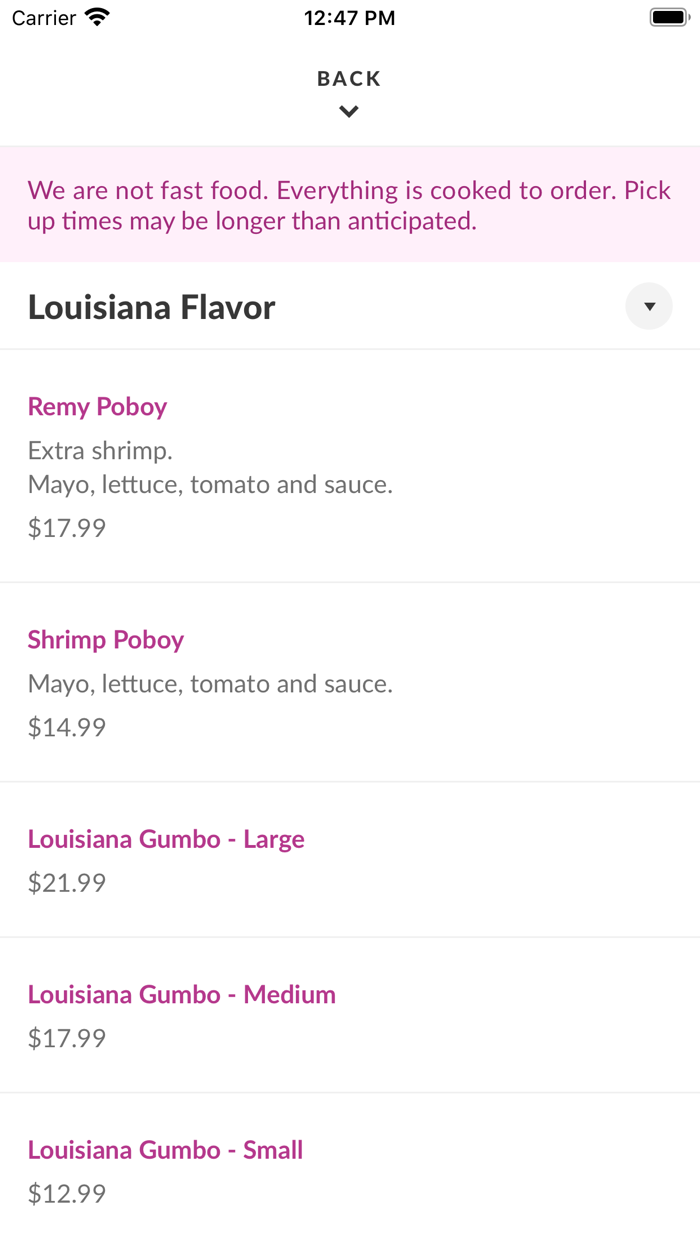Tap the collapse arrow beside Louisiana Flavor
Viewport: 700px width, 1244px height.
coord(649,306)
